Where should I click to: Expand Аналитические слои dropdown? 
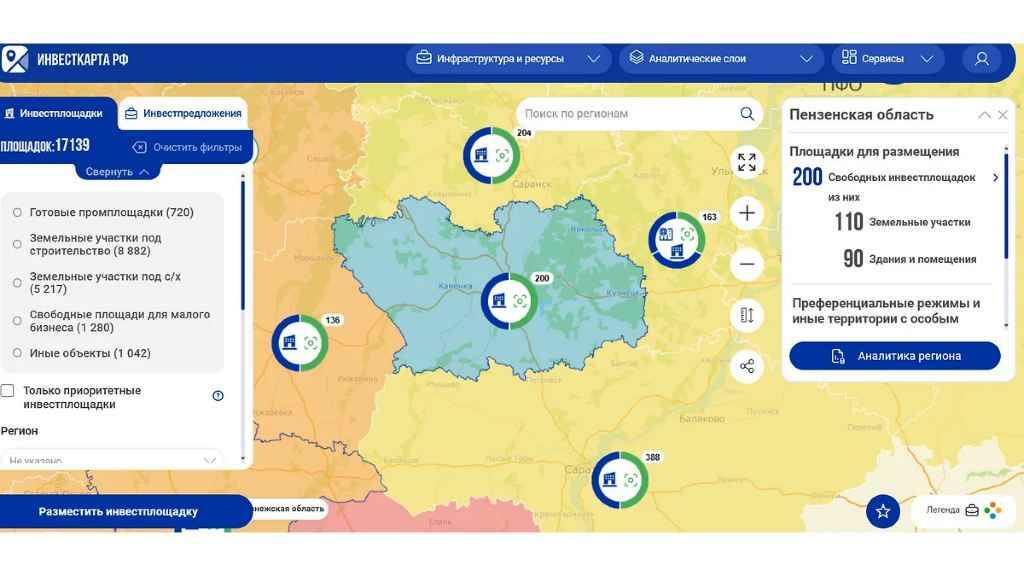(720, 59)
